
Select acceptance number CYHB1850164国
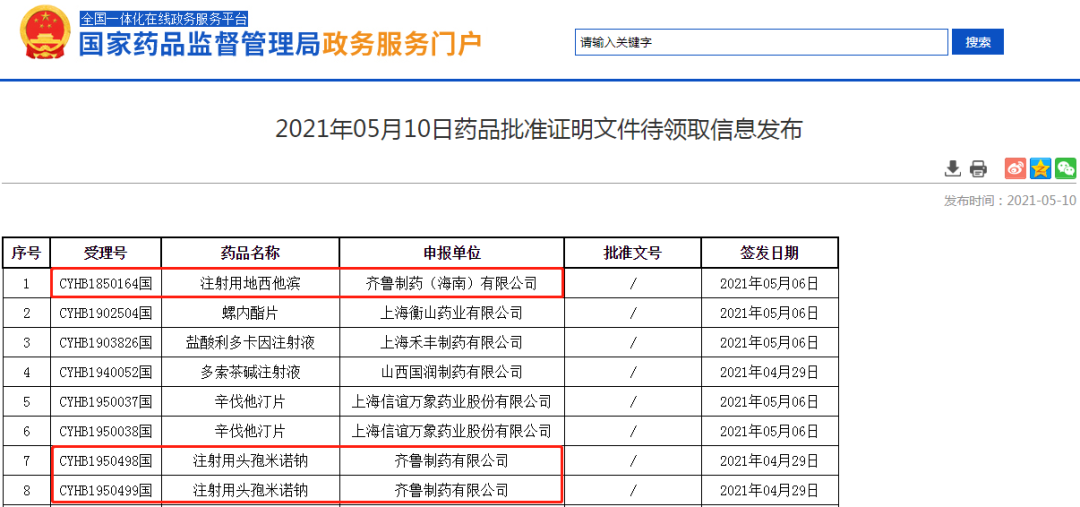pos(105,283)
